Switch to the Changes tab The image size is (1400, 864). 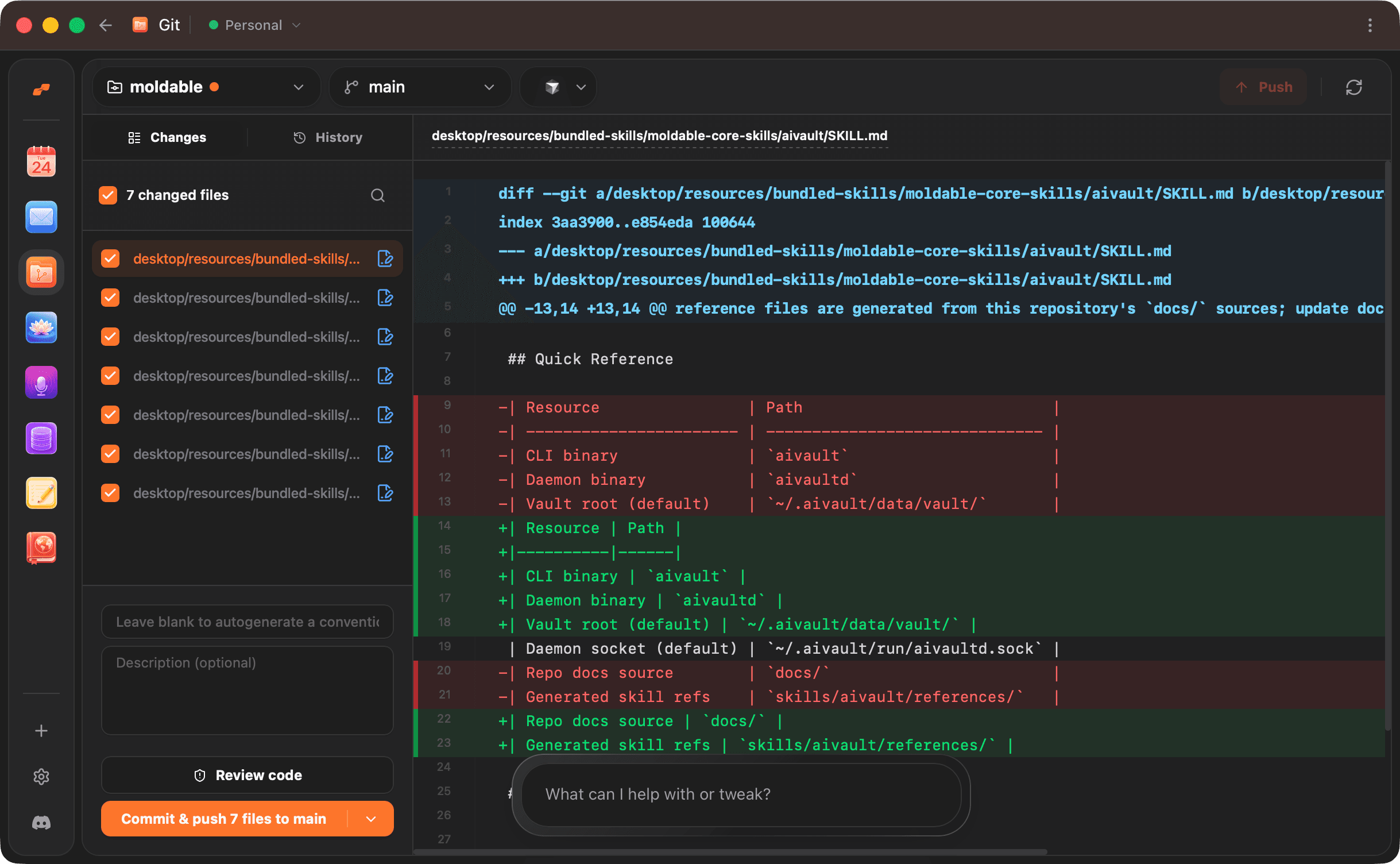[x=167, y=138]
